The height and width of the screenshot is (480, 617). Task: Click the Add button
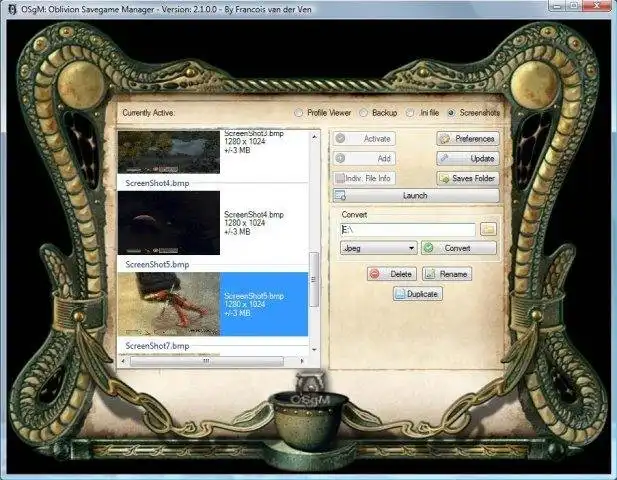[364, 158]
